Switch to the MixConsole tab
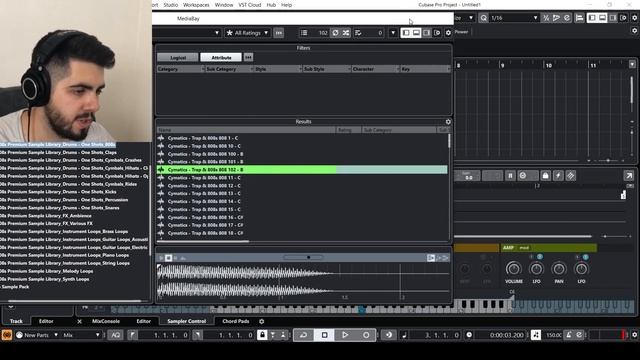 (x=106, y=321)
